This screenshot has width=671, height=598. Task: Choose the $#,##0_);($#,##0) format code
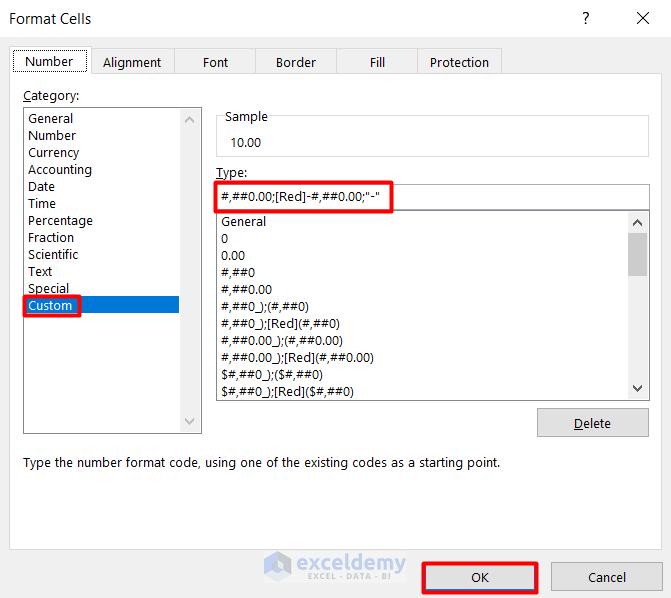[x=422, y=375]
